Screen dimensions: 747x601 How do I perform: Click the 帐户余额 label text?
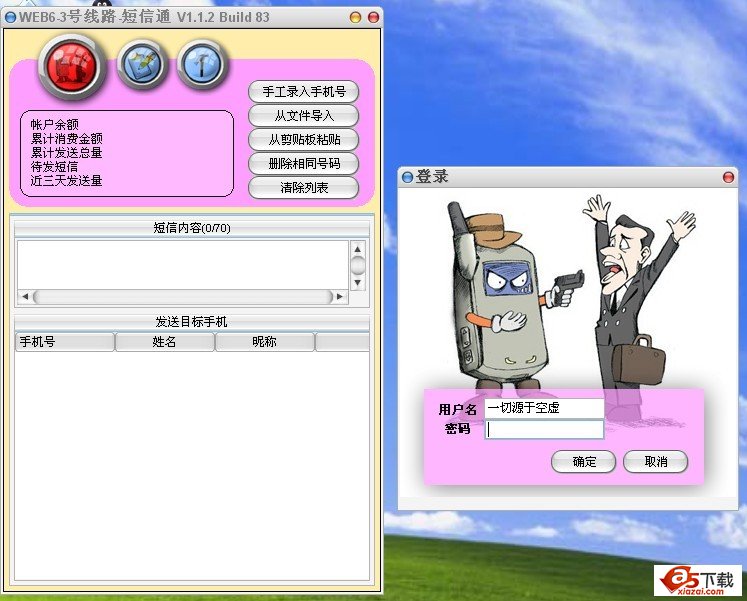pos(54,125)
